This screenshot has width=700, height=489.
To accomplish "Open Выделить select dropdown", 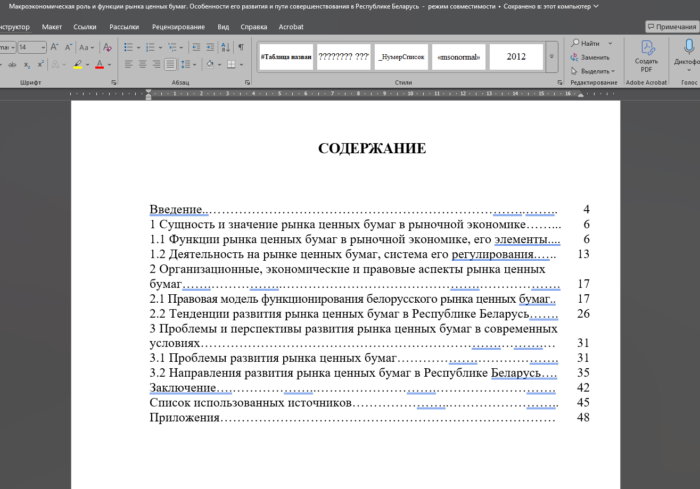I will click(x=593, y=71).
